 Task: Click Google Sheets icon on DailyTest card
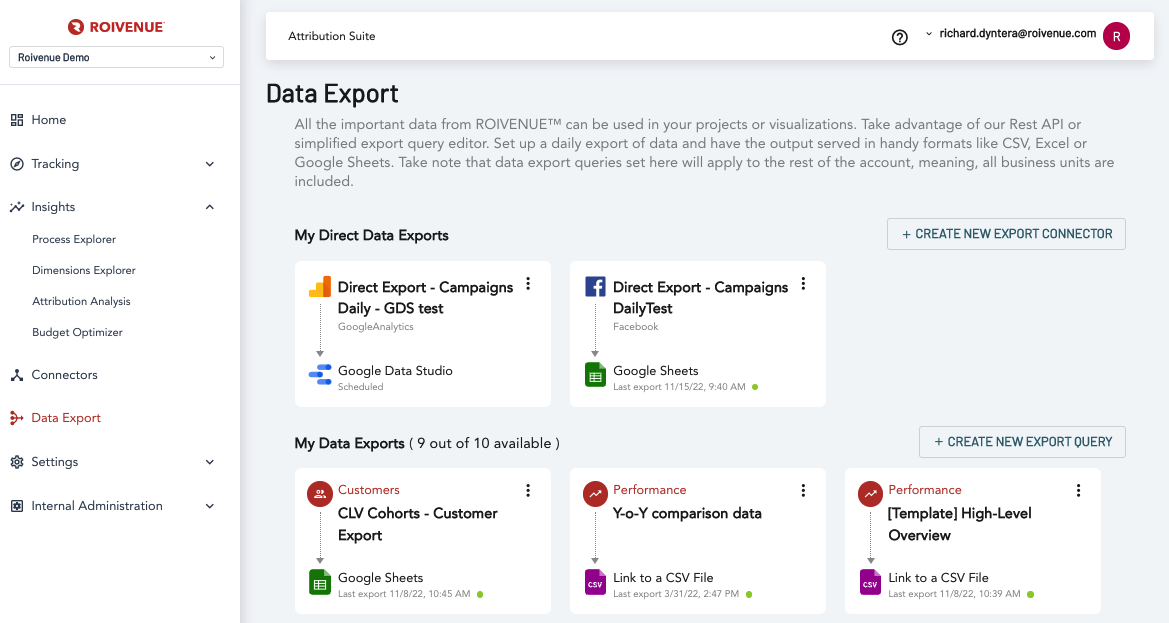[595, 375]
